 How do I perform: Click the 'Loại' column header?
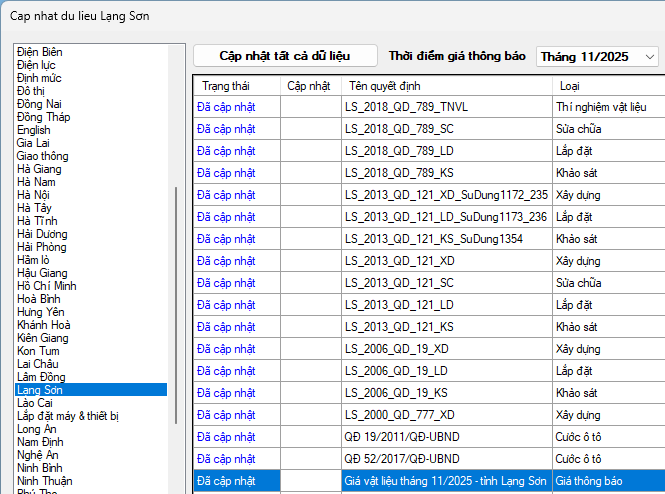570,86
